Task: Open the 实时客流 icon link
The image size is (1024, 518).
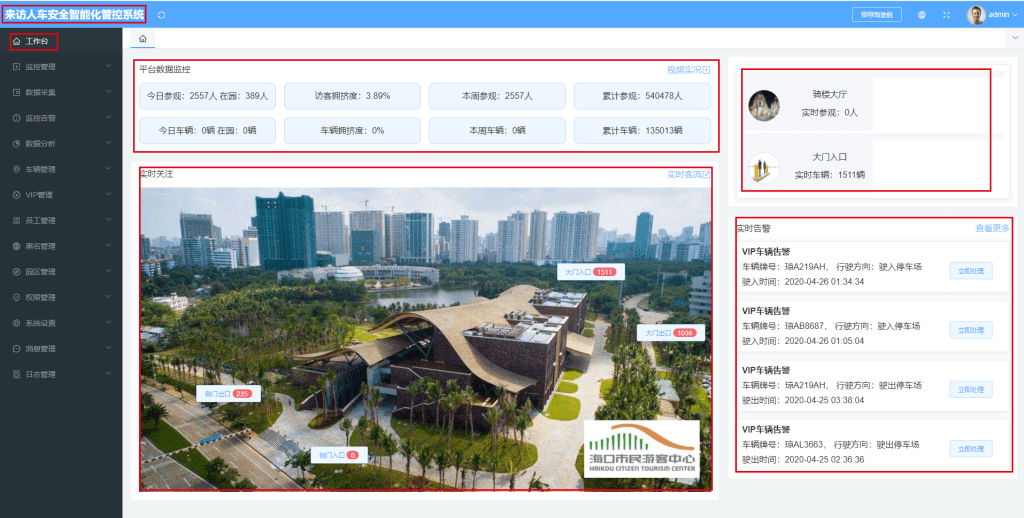Action: 689,175
